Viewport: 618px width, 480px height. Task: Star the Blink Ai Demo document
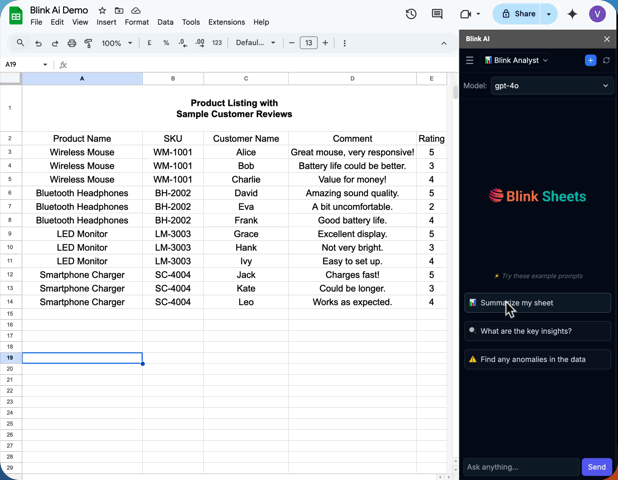pos(102,10)
